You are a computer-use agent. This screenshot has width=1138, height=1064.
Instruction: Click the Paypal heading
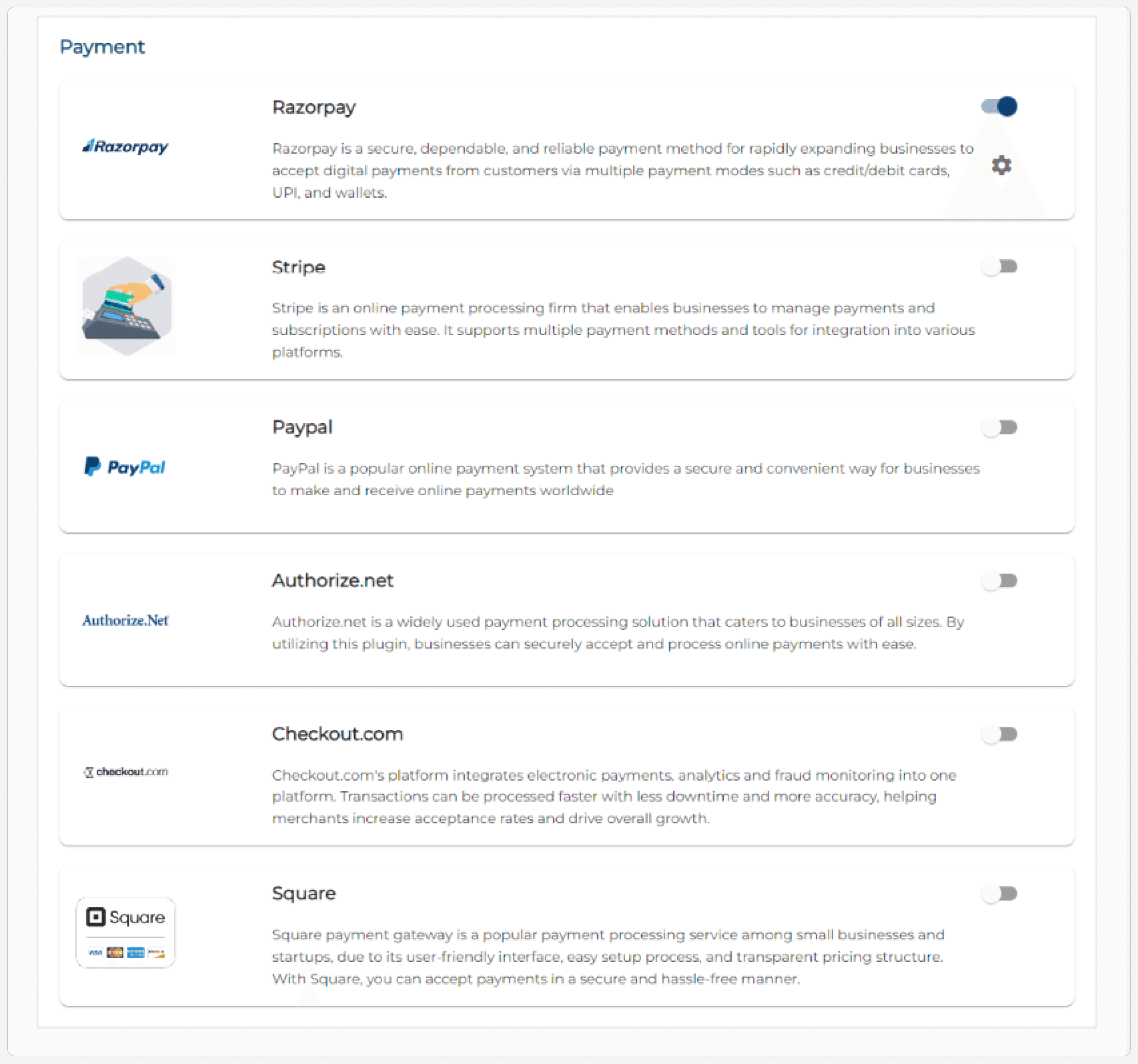(x=301, y=428)
